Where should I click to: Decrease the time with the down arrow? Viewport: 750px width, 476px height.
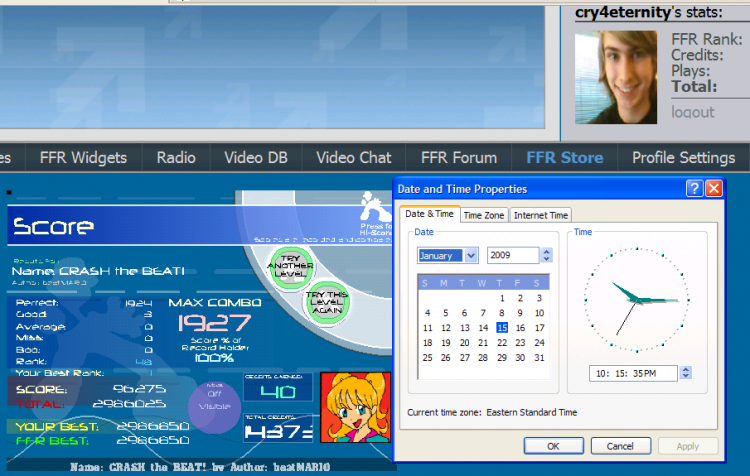click(x=685, y=376)
